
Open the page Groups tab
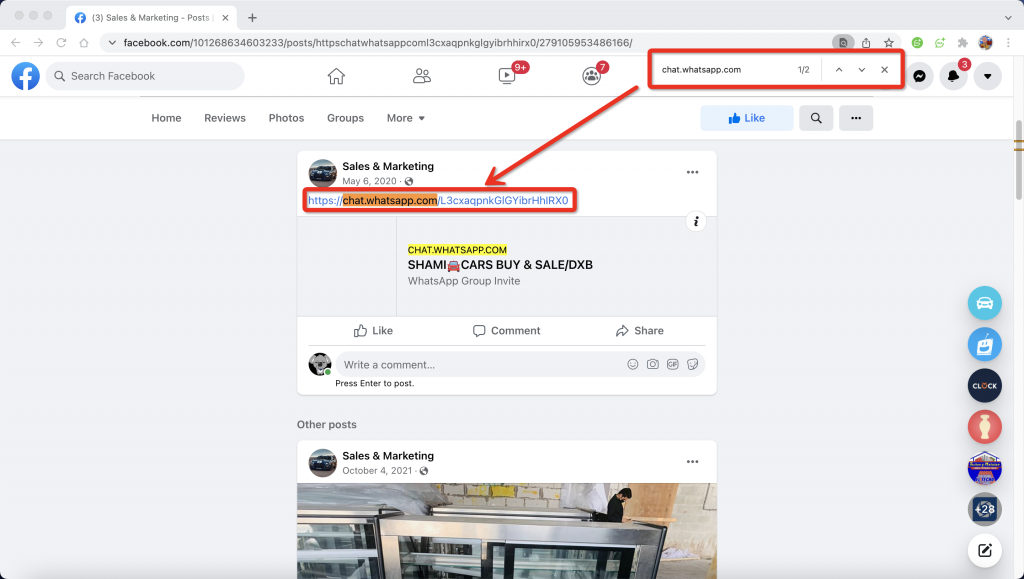345,118
